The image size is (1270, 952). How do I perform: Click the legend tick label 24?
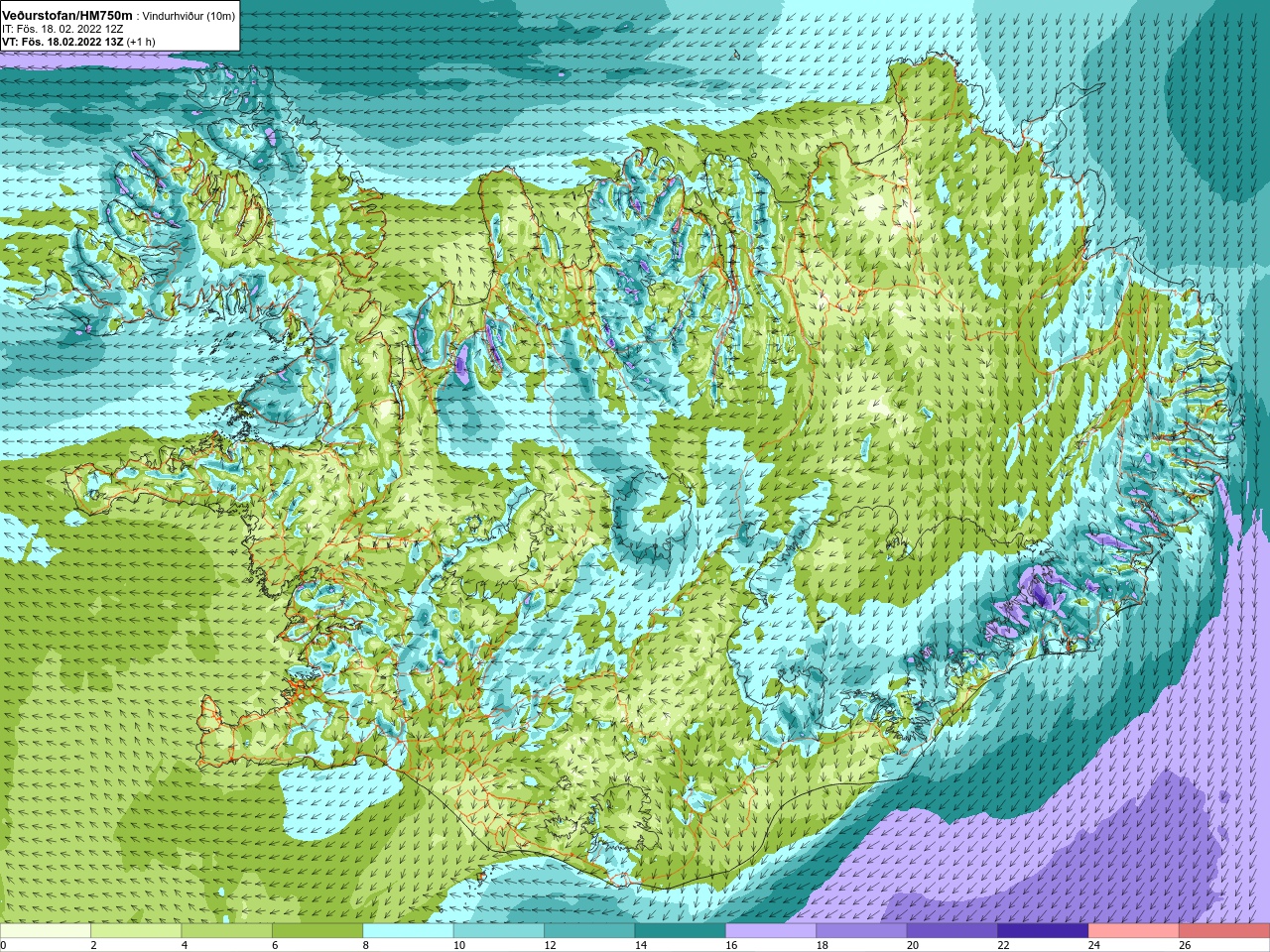[1094, 945]
